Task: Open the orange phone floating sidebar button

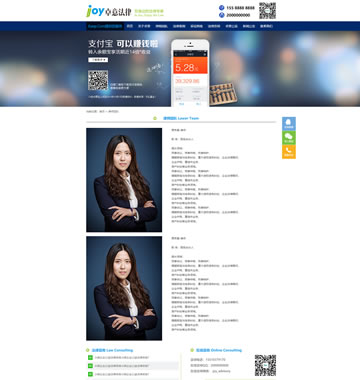Action: (289, 152)
